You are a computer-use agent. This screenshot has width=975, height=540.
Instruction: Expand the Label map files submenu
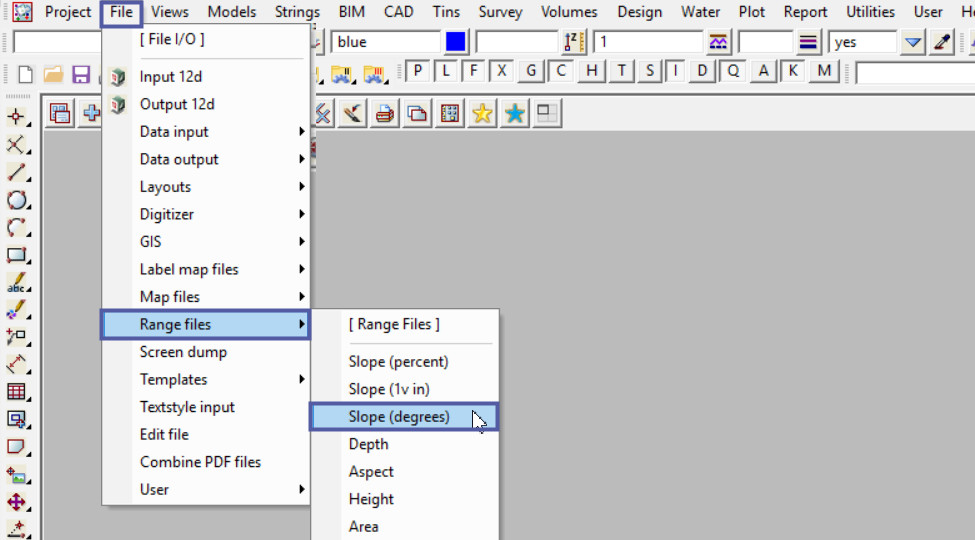(206, 269)
